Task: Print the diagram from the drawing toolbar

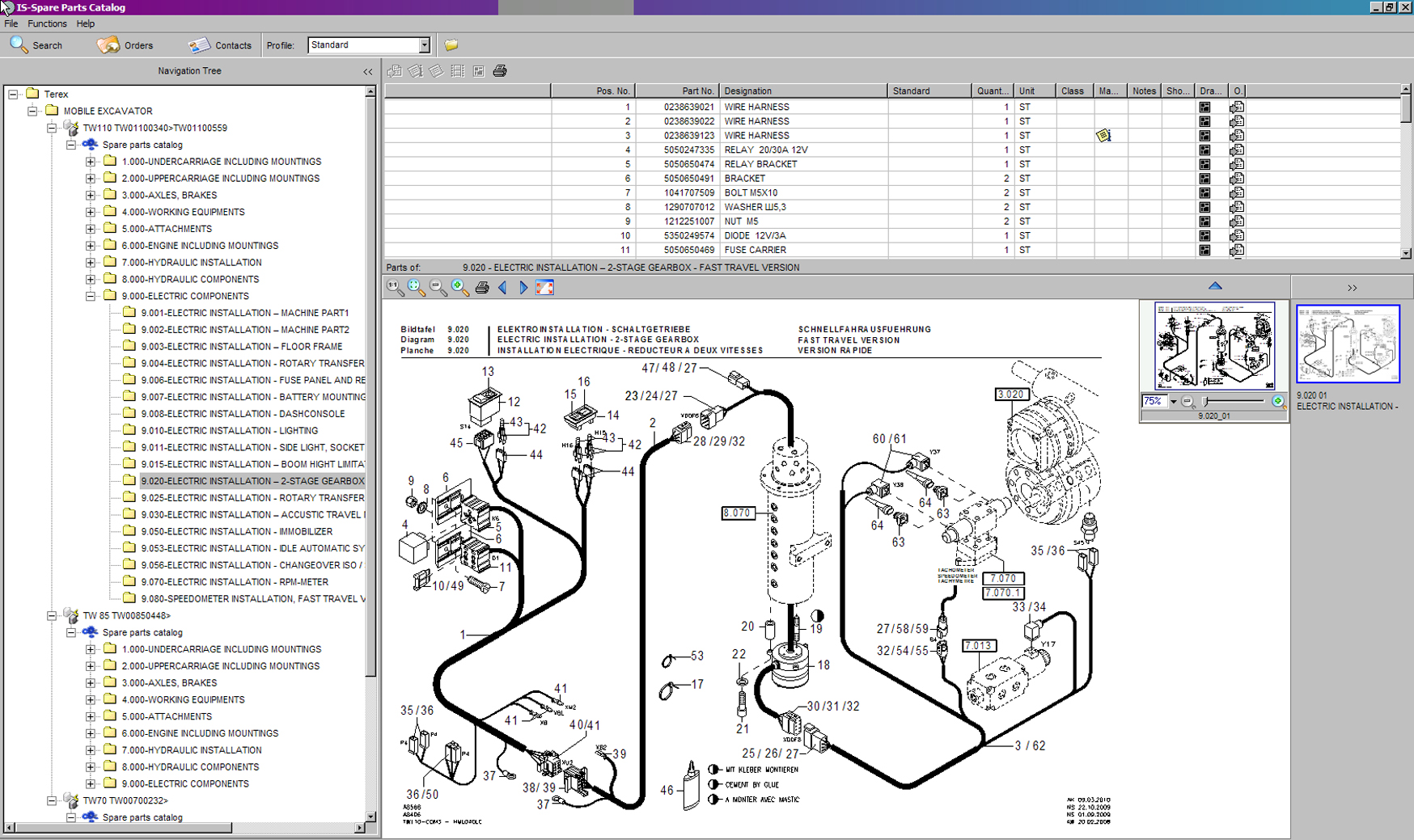Action: point(482,287)
